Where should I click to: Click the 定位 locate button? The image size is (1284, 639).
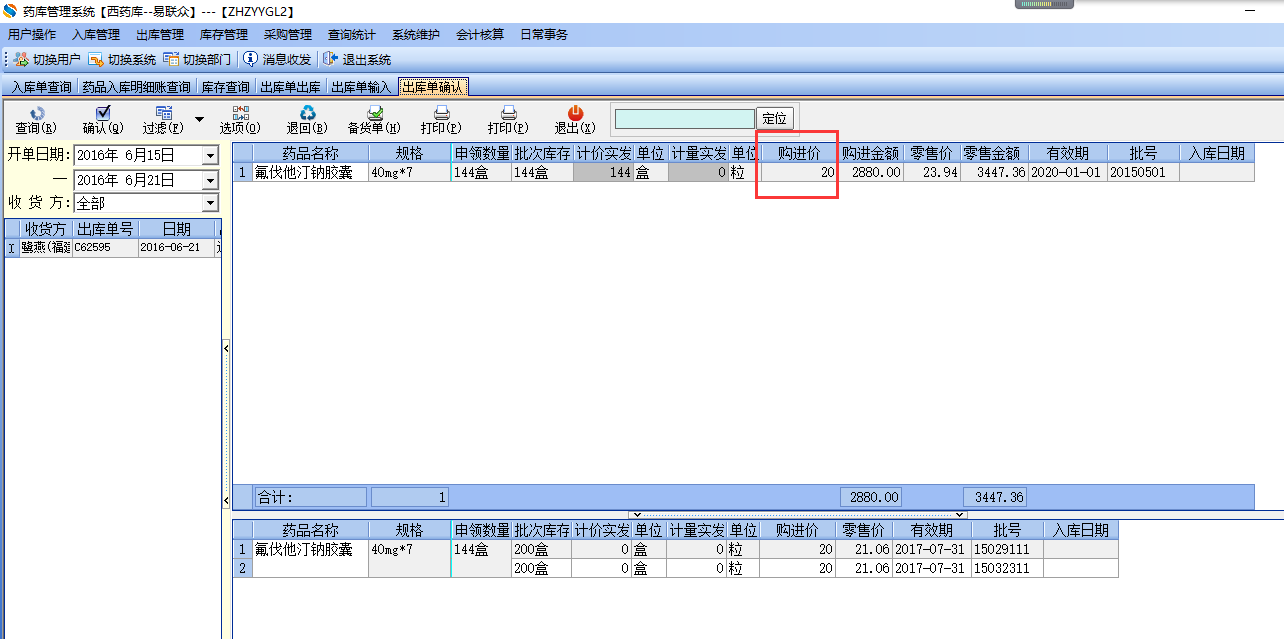[775, 119]
